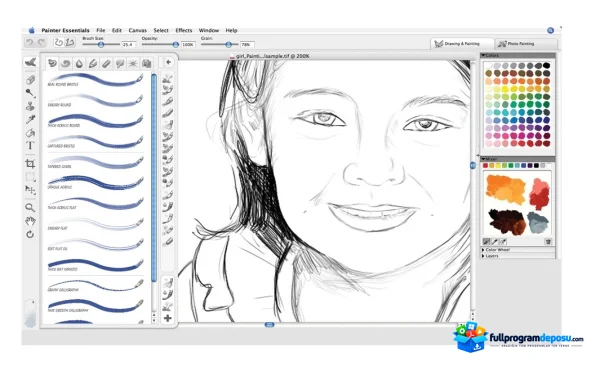Select the Real Round Bristle brush variant

95,80
